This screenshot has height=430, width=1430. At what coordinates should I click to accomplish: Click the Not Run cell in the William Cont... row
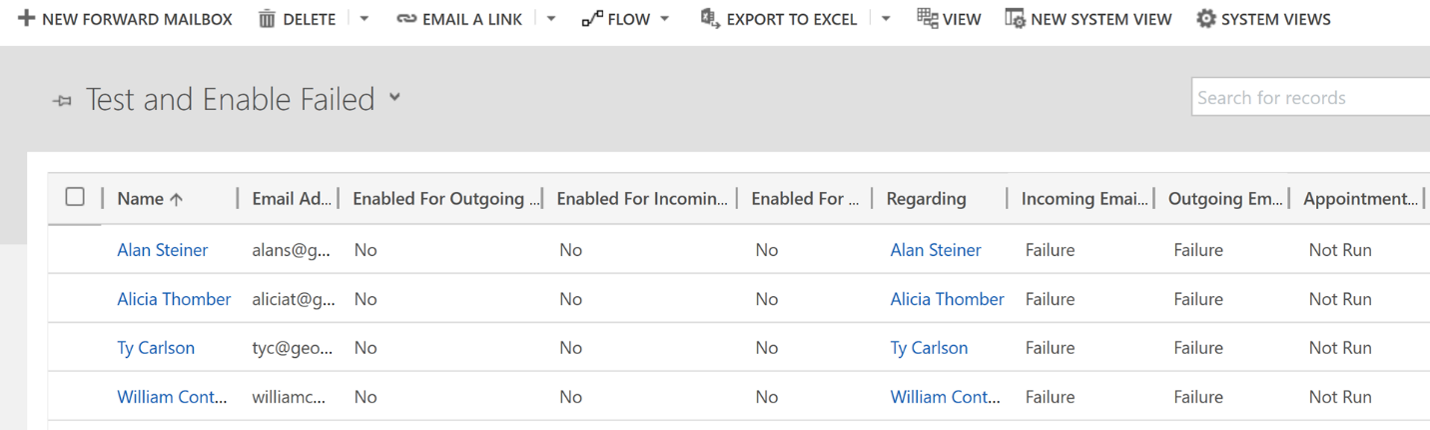pos(1340,397)
